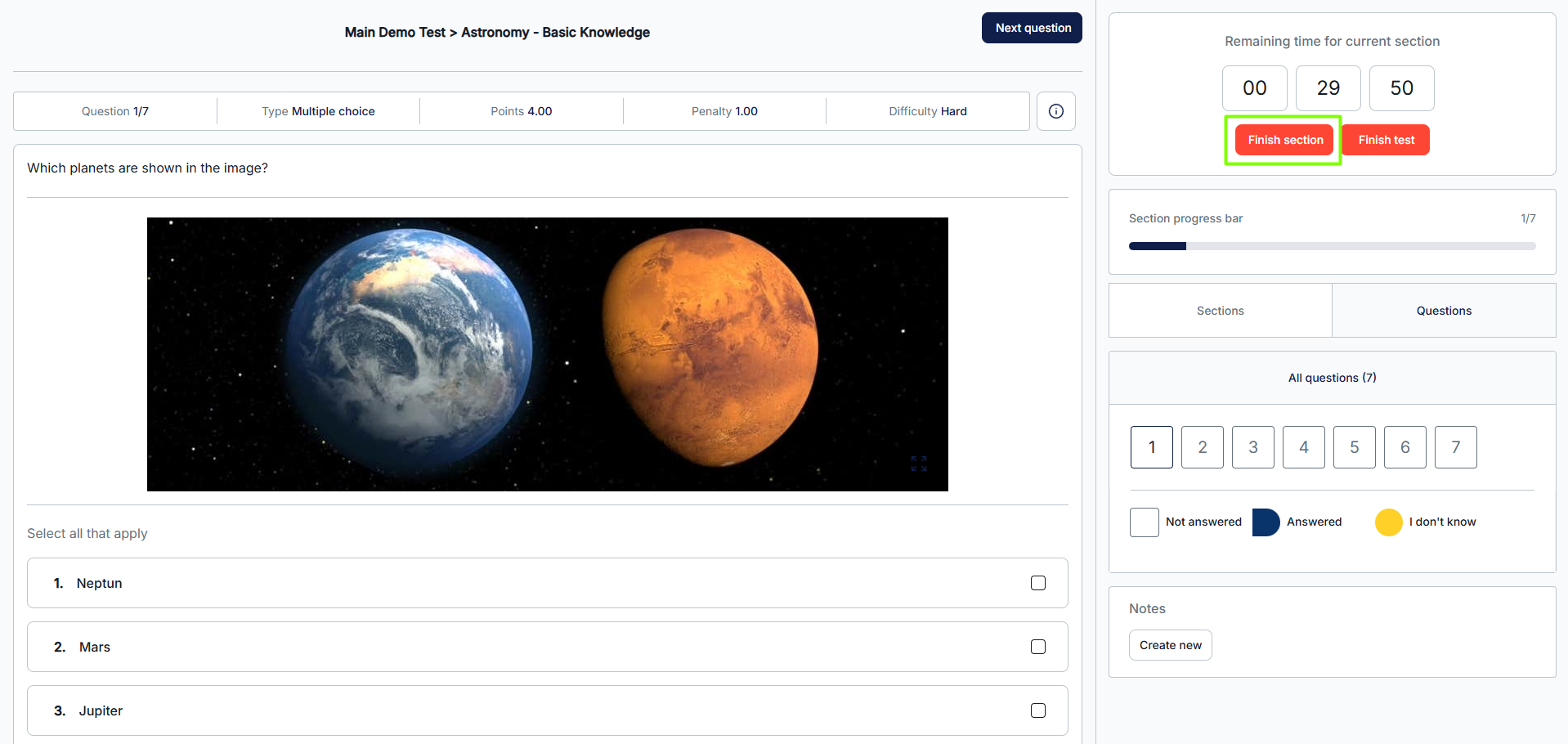Select the Jupiter answer checkbox
The height and width of the screenshot is (744, 1568).
tap(1037, 710)
